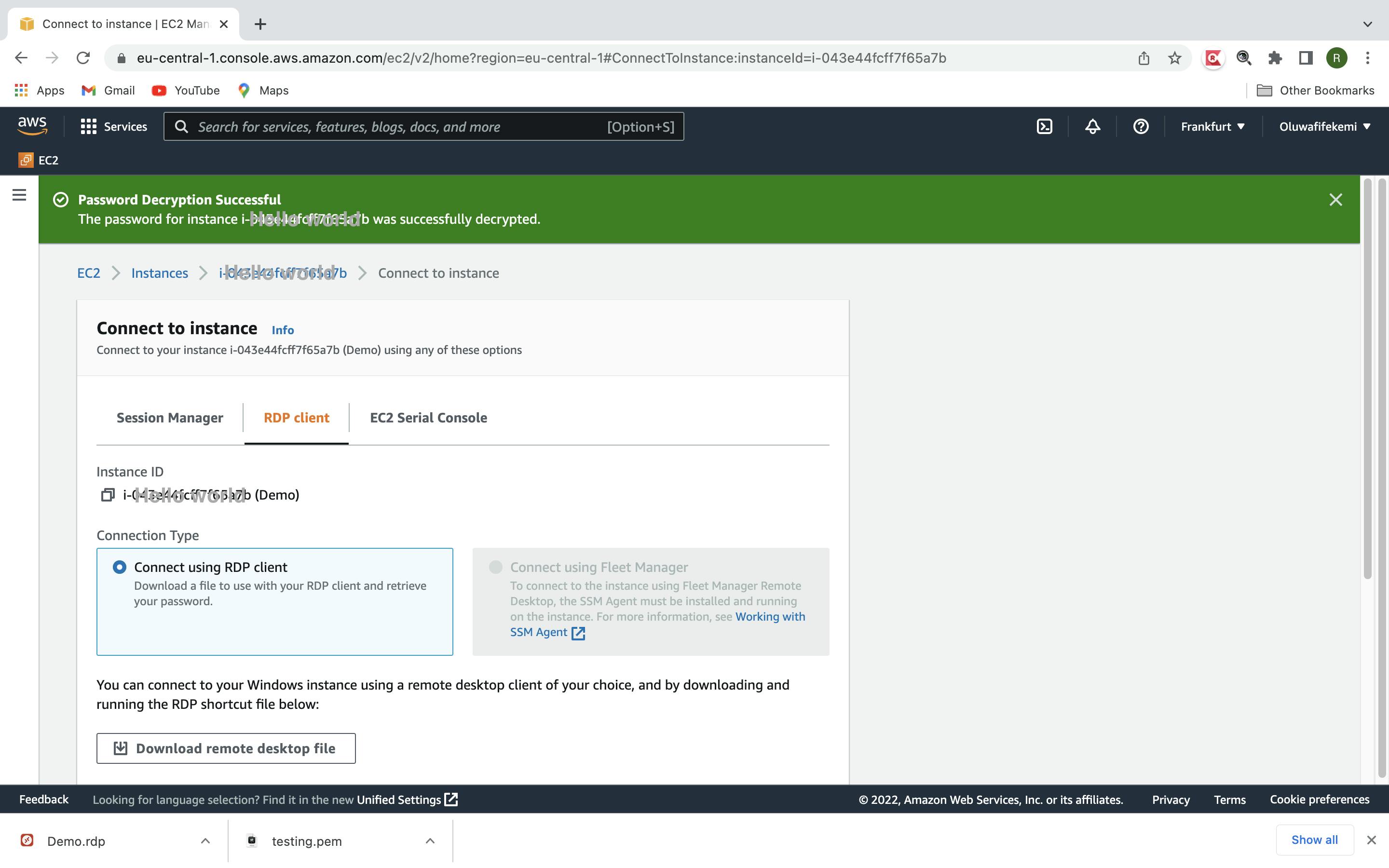Open the Chrome profile avatar R
The height and width of the screenshot is (868, 1389).
click(x=1337, y=58)
